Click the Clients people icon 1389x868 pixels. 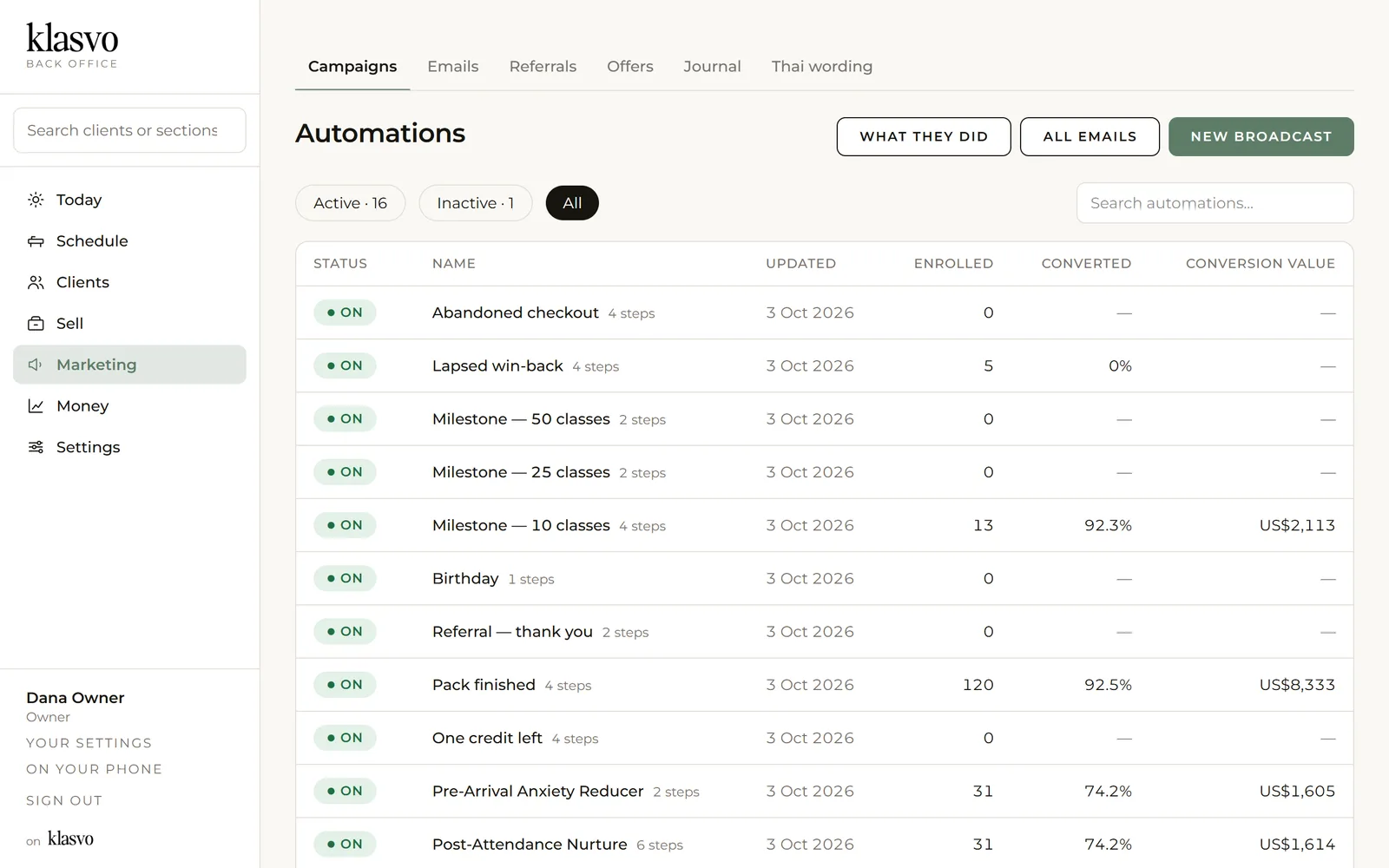coord(36,282)
